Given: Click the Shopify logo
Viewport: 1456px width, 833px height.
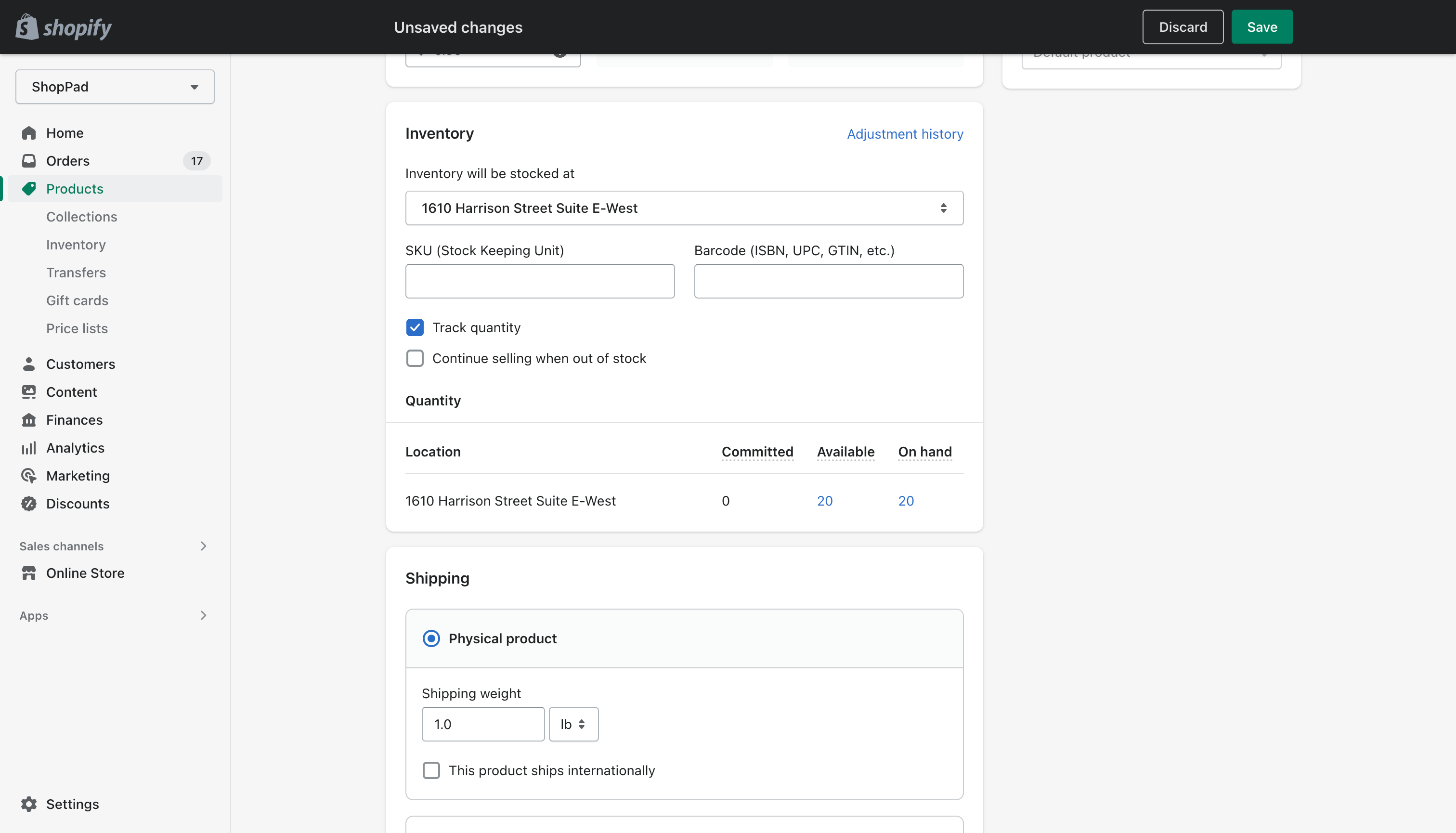Looking at the screenshot, I should coord(64,27).
